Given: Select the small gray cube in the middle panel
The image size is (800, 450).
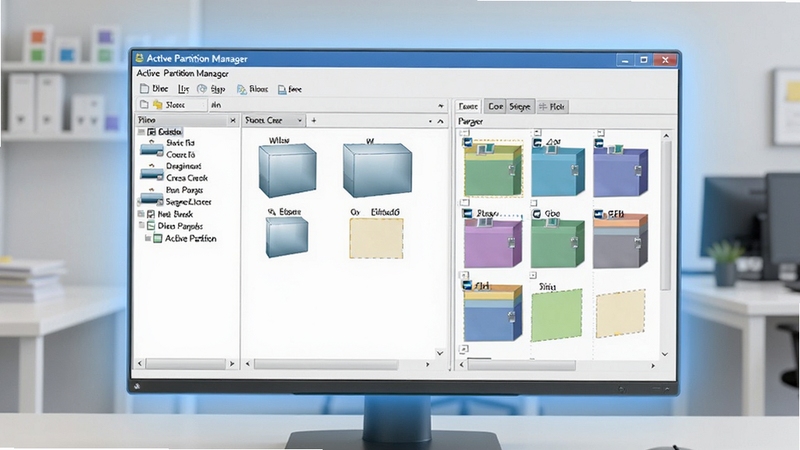Looking at the screenshot, I should (x=287, y=237).
